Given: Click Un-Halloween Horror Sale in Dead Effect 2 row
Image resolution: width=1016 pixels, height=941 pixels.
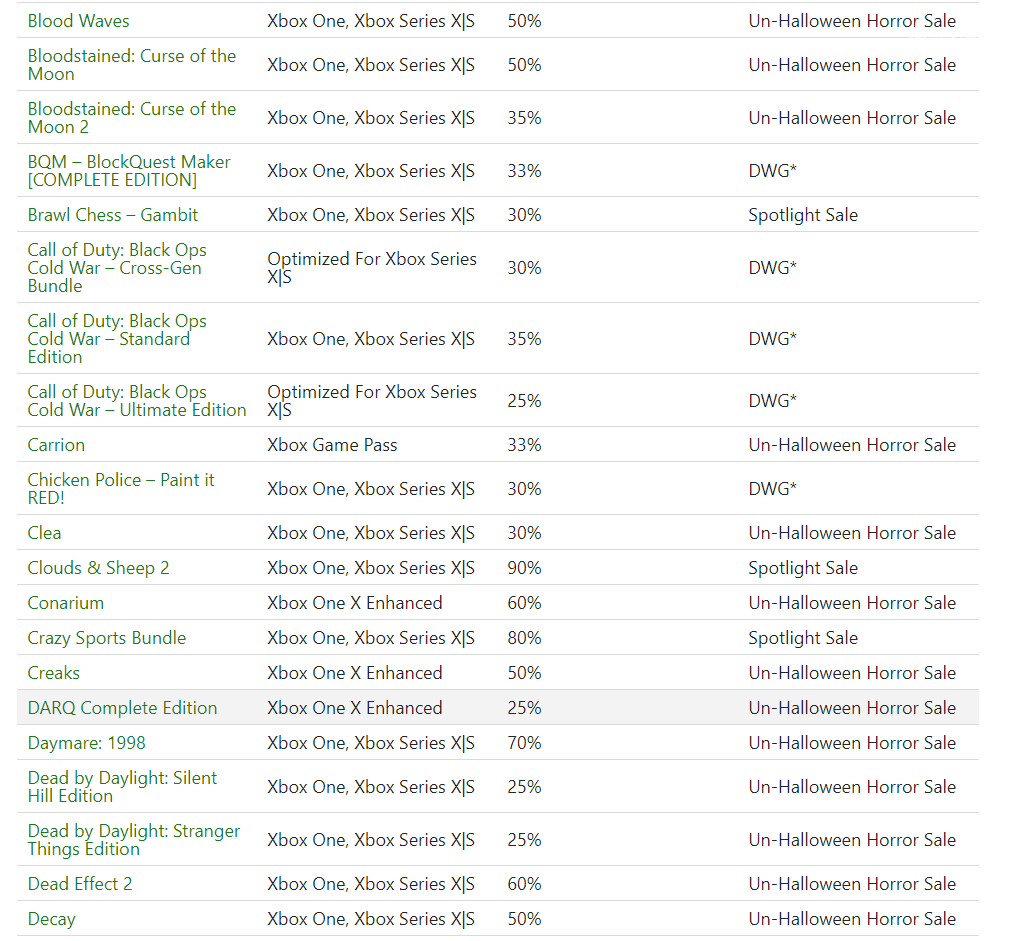Looking at the screenshot, I should click(852, 885).
